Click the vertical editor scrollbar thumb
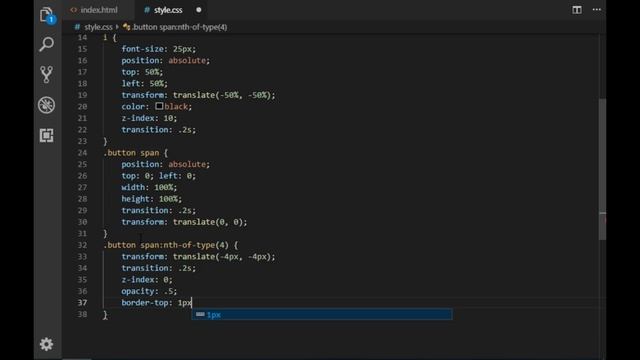The width and height of the screenshot is (640, 360). pyautogui.click(x=602, y=169)
